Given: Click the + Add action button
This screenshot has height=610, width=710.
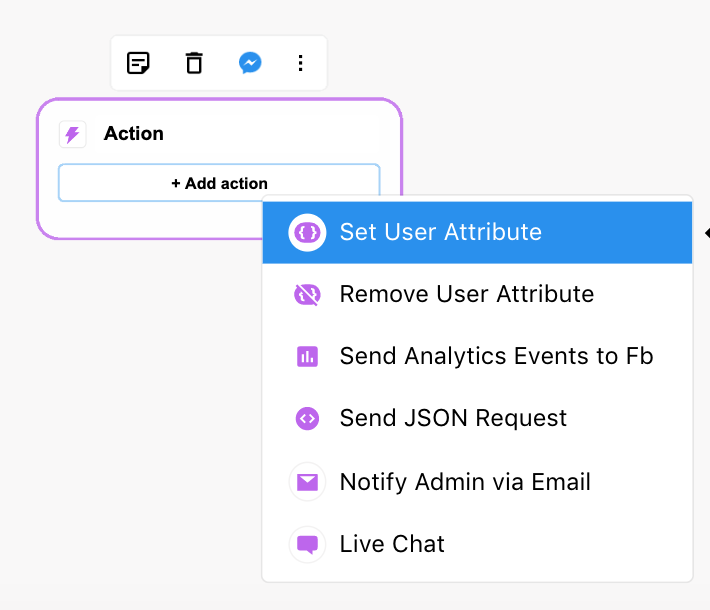Looking at the screenshot, I should pos(219,183).
